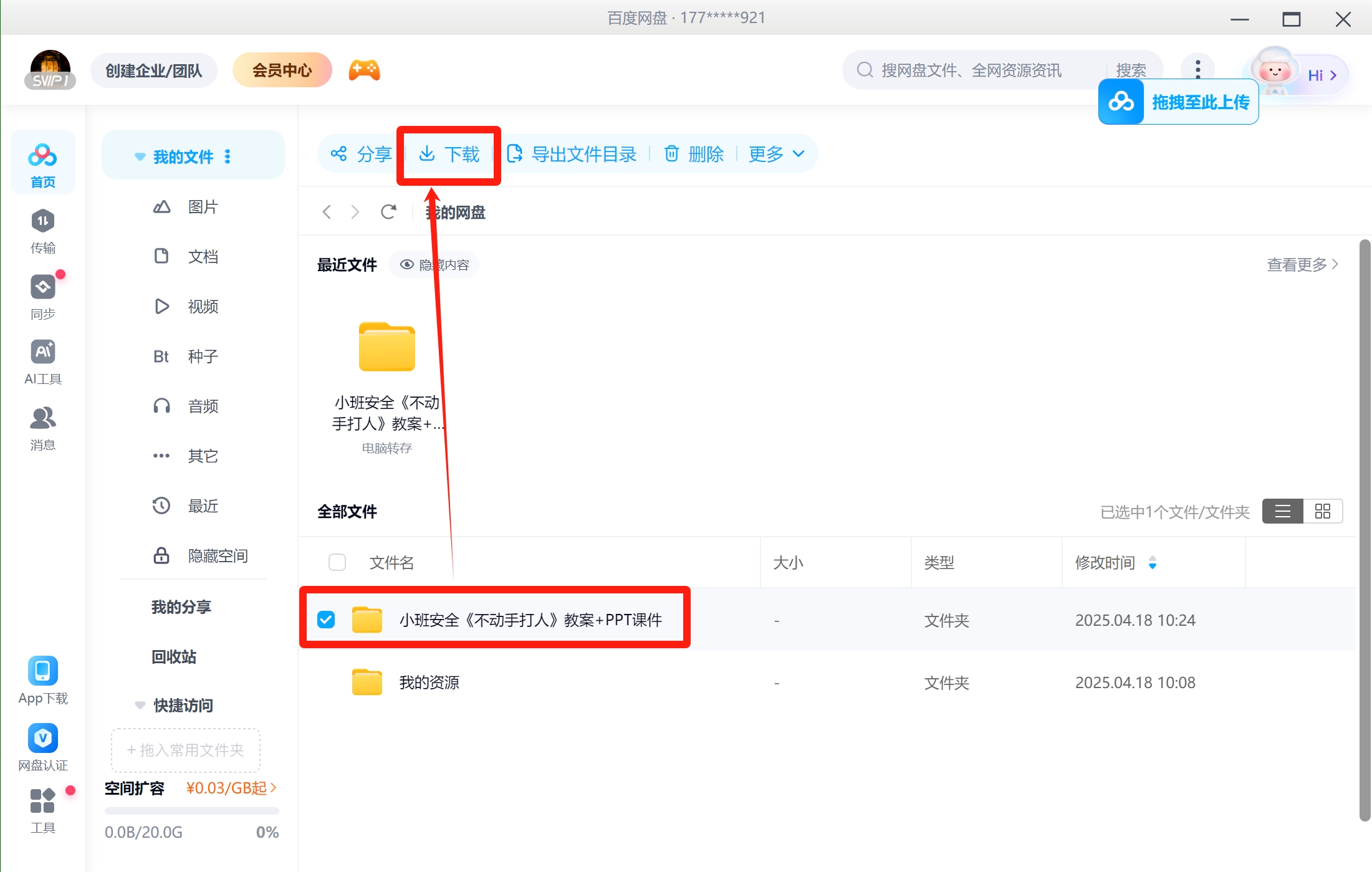Select 视频 category
Viewport: 1372px width, 872px height.
click(x=187, y=307)
